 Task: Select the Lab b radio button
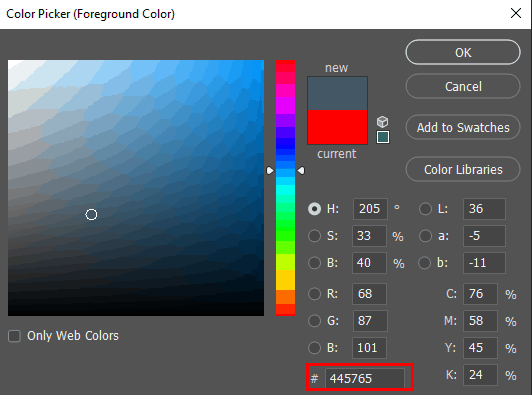point(425,263)
